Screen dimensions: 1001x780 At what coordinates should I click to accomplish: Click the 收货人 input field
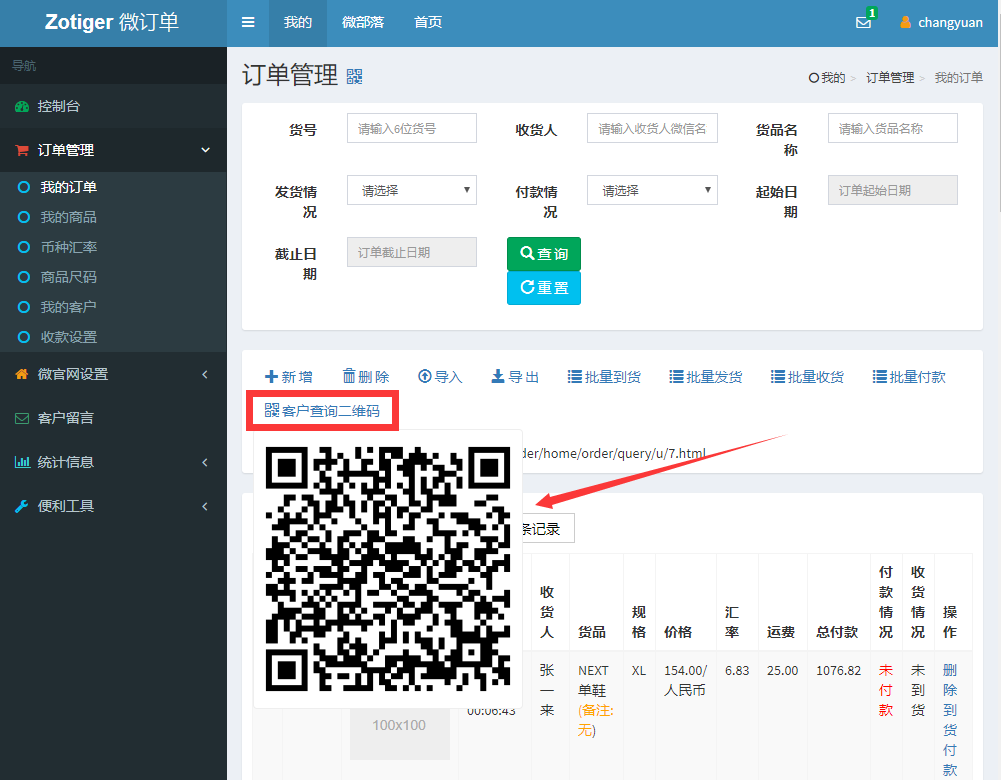click(652, 128)
